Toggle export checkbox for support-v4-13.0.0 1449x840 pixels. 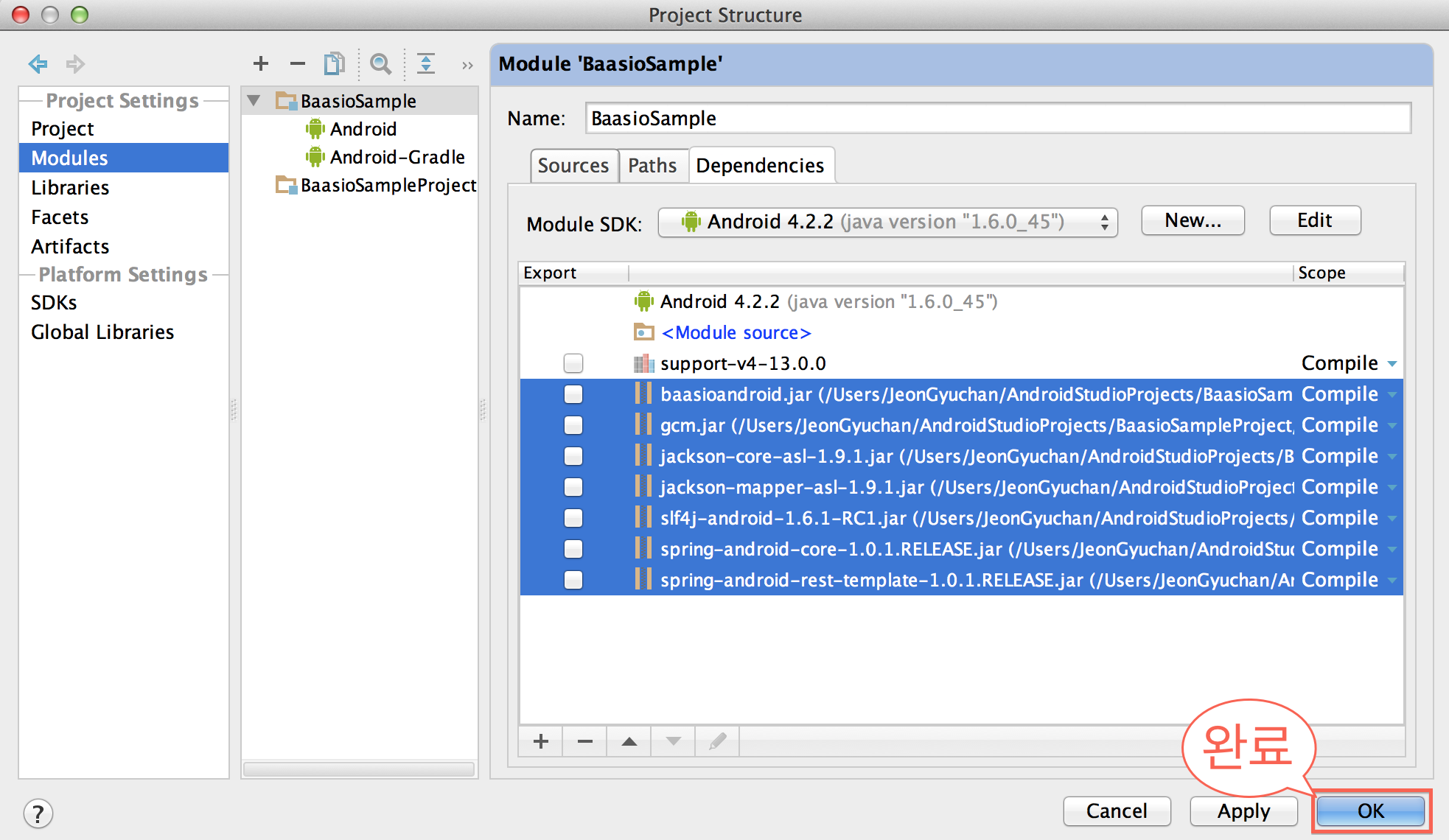coord(573,363)
